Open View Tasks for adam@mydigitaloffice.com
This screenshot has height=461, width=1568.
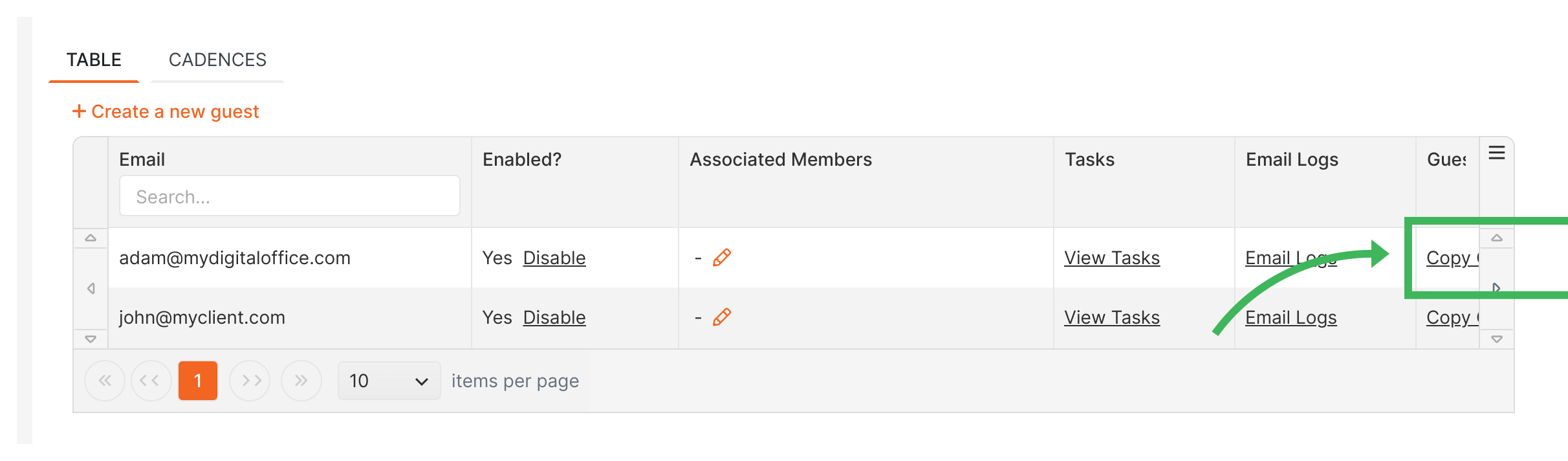[x=1112, y=258]
